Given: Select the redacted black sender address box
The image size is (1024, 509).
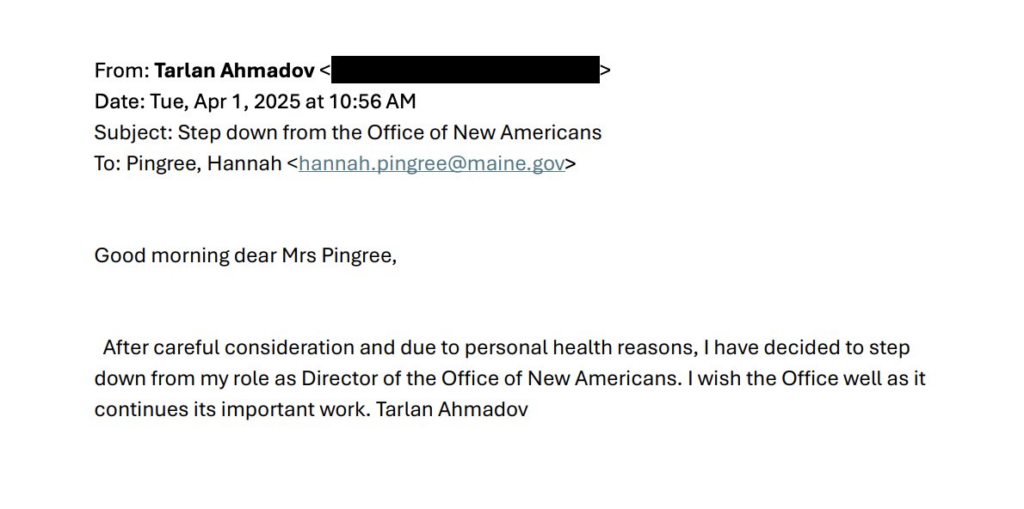Looking at the screenshot, I should [x=465, y=70].
